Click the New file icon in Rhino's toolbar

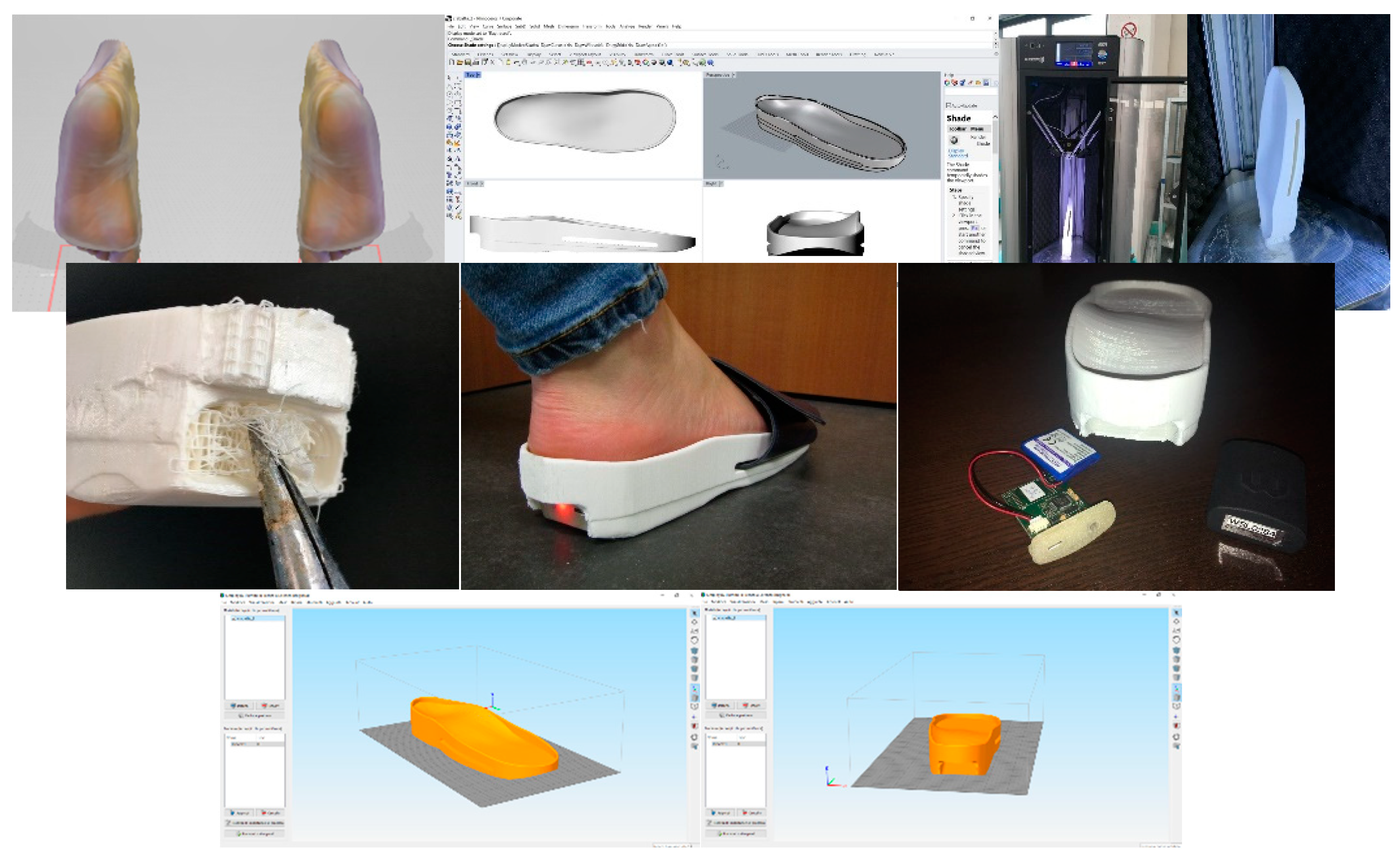coord(452,63)
